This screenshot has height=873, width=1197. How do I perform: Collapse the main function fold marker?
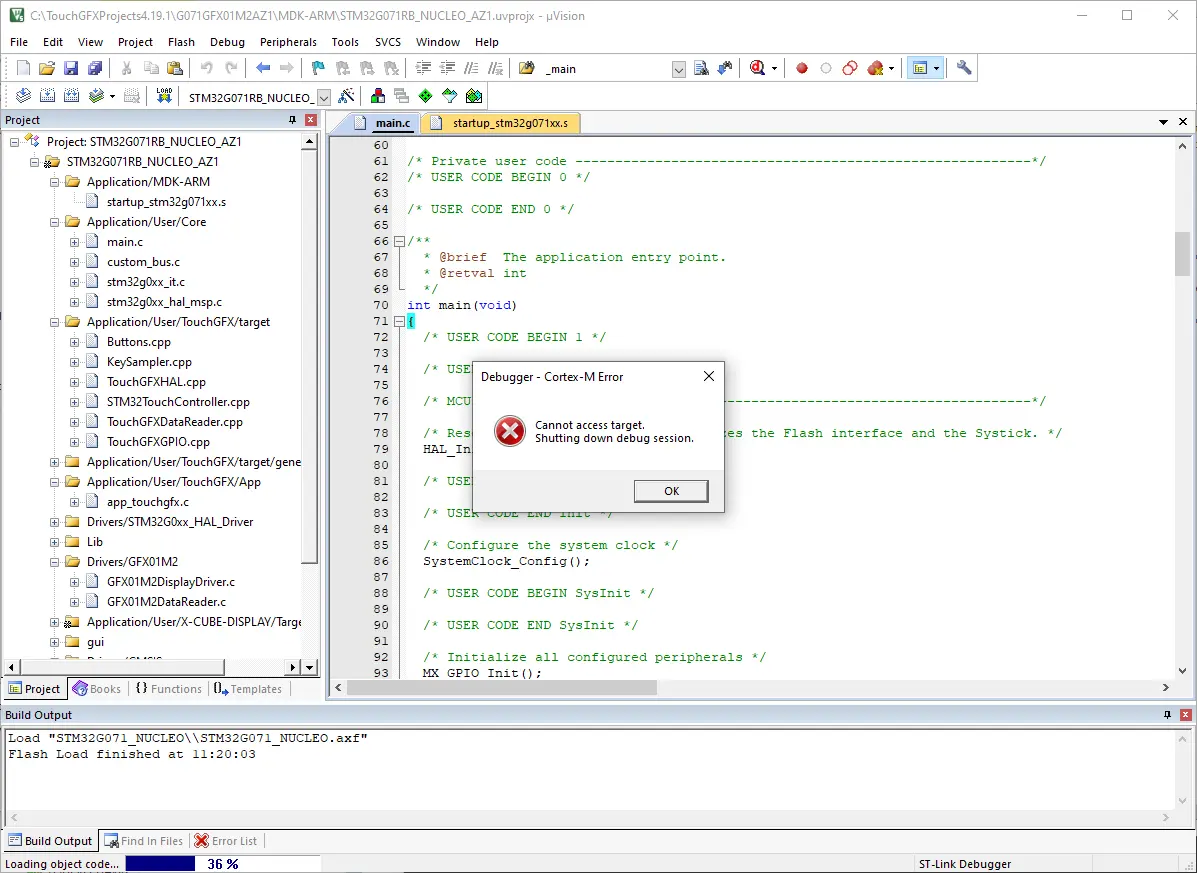tap(398, 321)
